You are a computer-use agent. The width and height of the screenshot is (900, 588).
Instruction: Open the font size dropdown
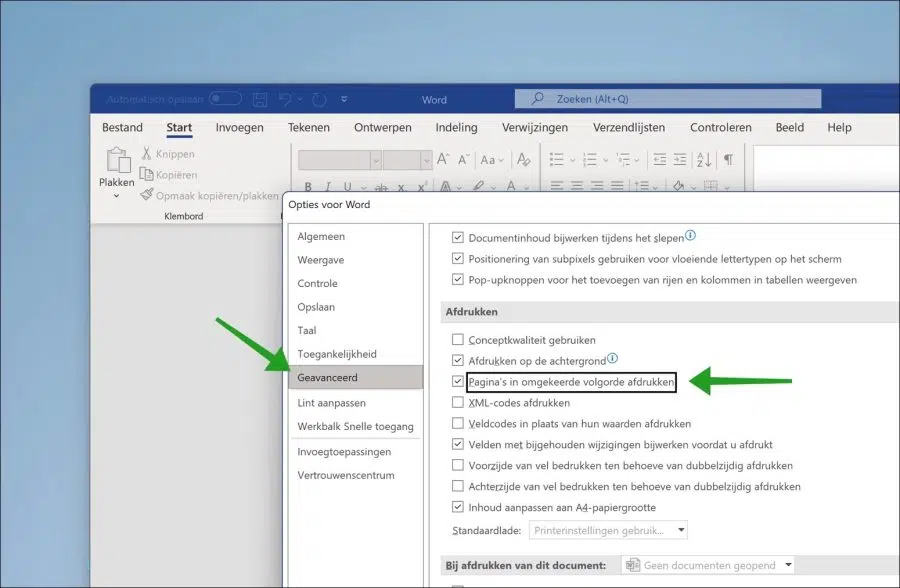tap(426, 160)
